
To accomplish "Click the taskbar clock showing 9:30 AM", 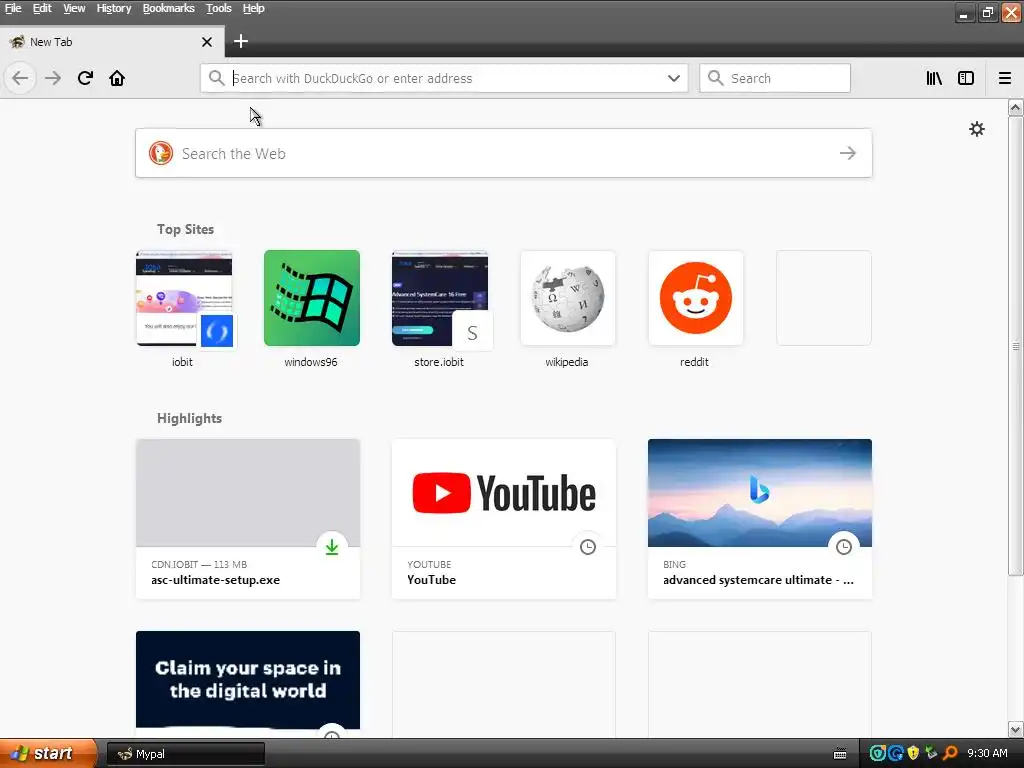I will coord(987,754).
